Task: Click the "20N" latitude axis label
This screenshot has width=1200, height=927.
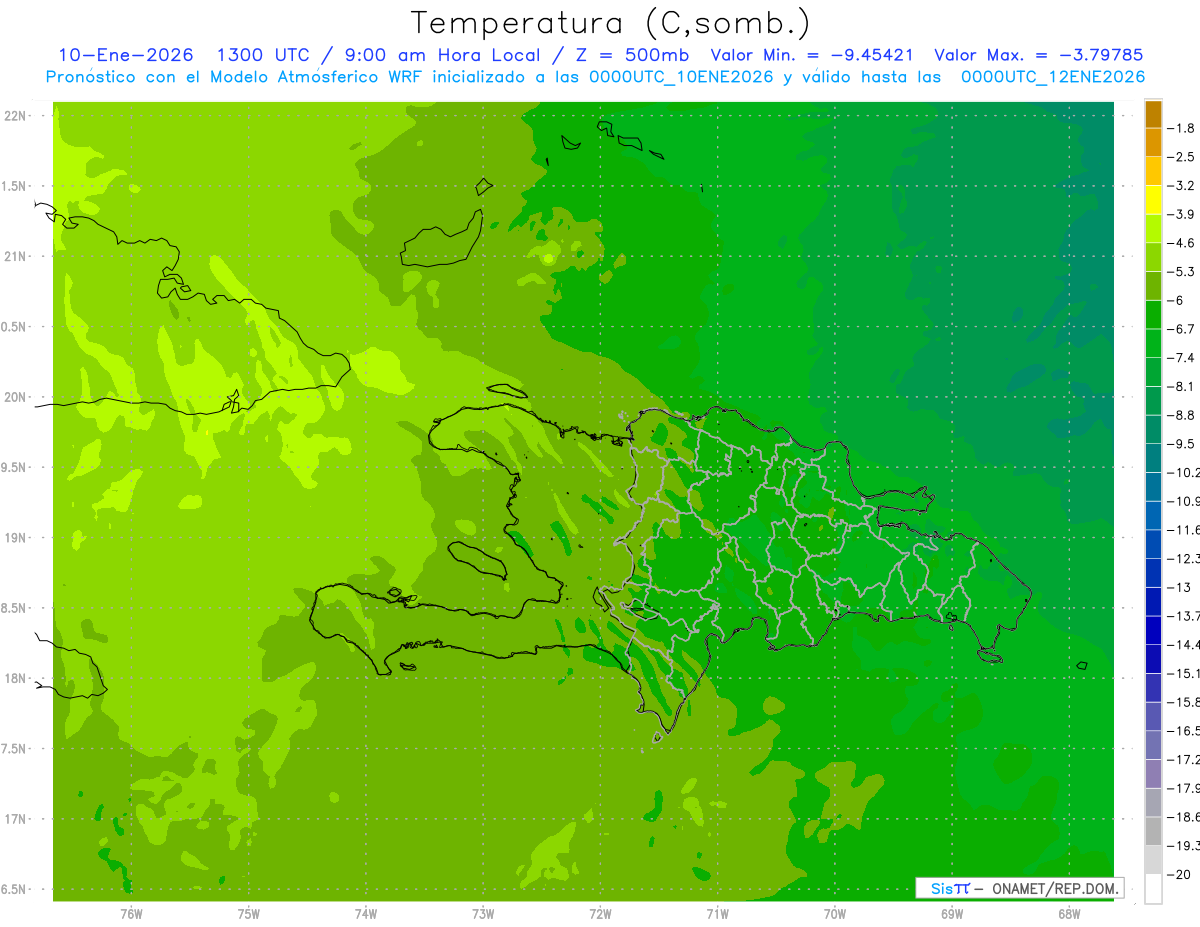Action: 17,398
